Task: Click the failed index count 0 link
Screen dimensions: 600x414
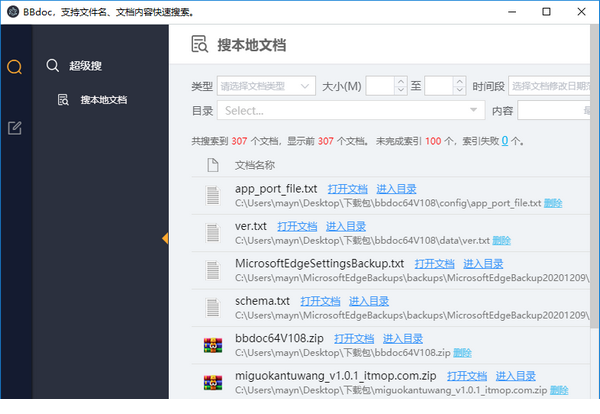Action: 505,141
